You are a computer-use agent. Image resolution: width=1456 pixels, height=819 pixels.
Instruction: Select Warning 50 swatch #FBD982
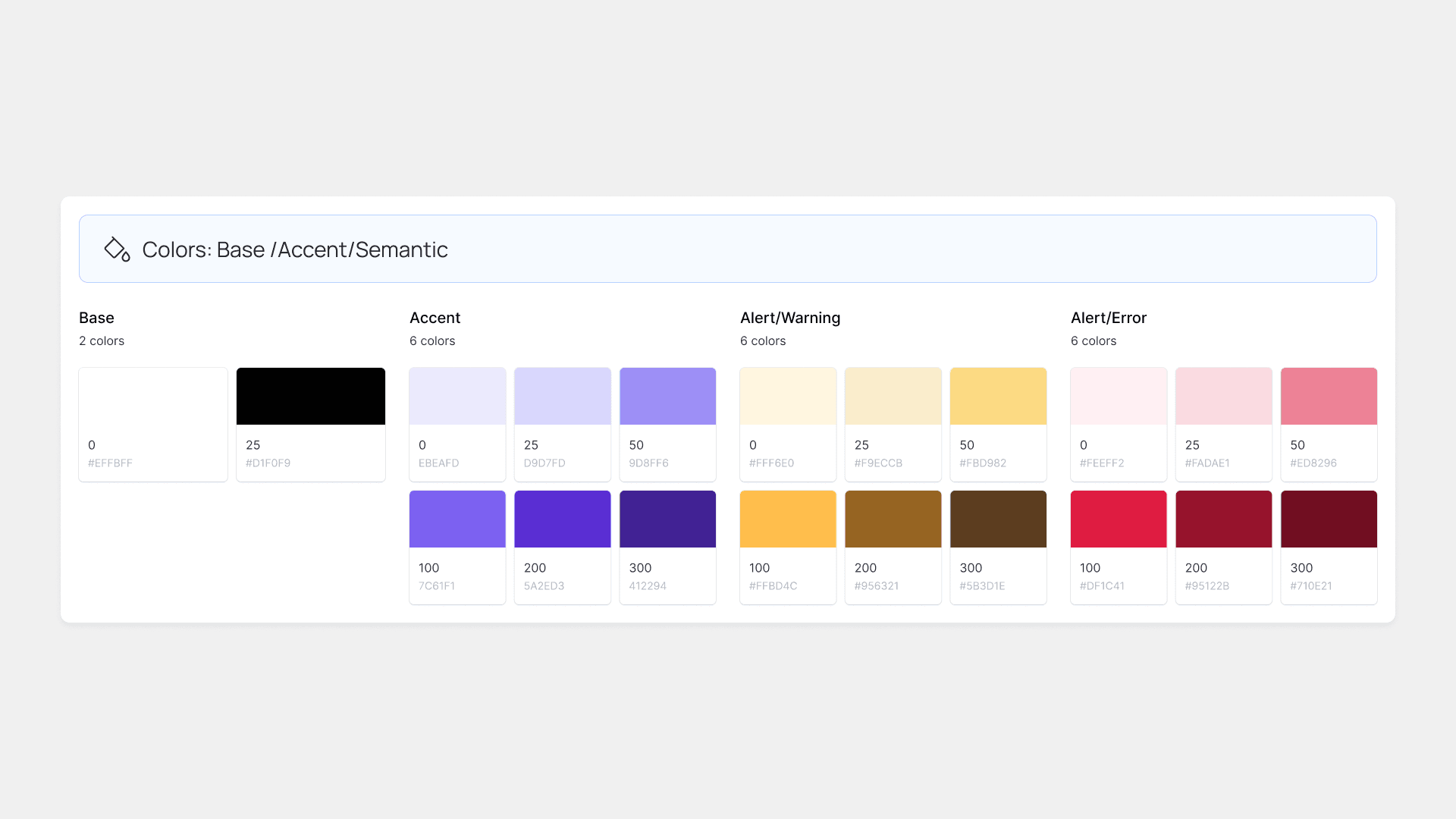pos(998,397)
